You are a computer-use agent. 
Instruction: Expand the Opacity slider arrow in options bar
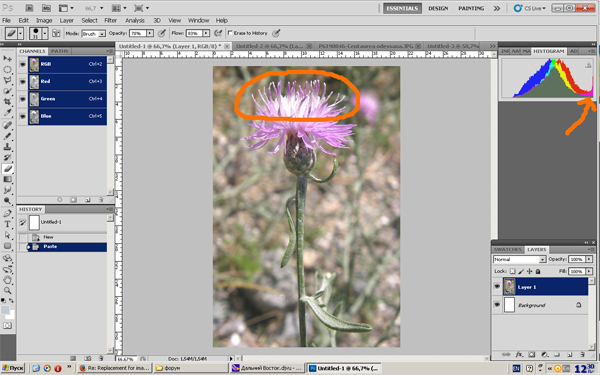point(150,33)
